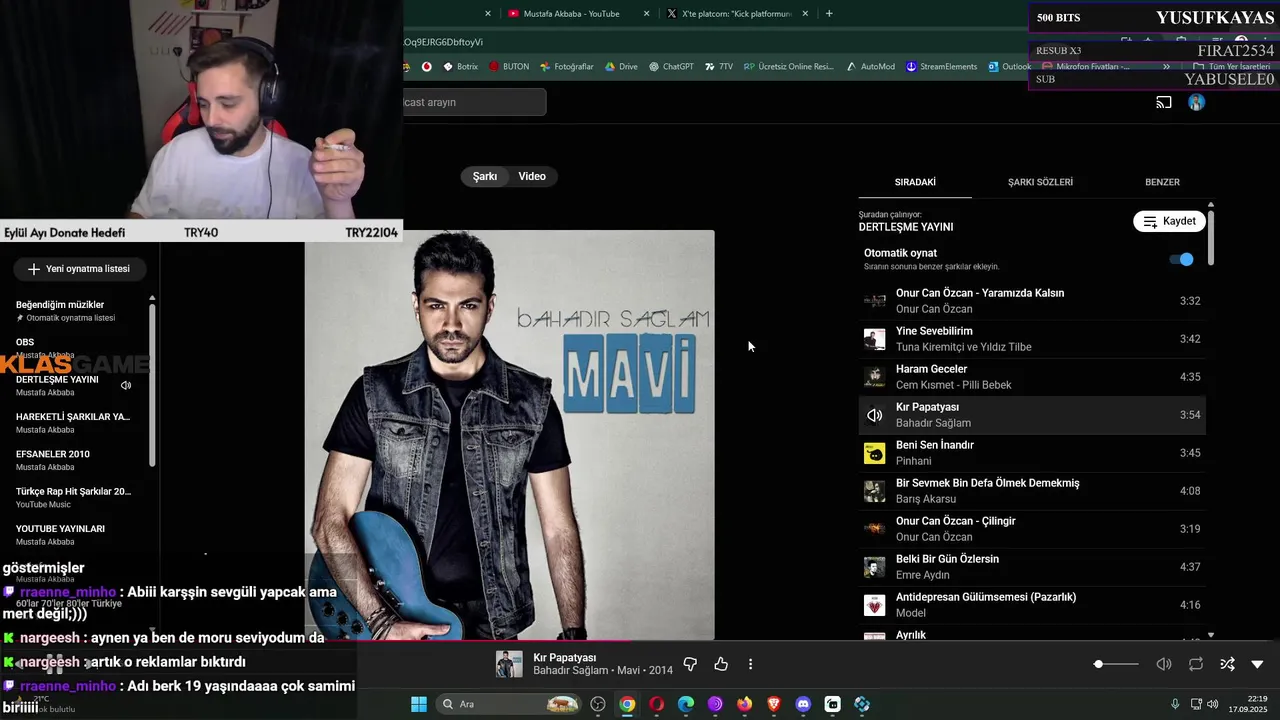Toggle repeat mode in the player bar
Viewport: 1280px width, 720px height.
[x=1196, y=664]
